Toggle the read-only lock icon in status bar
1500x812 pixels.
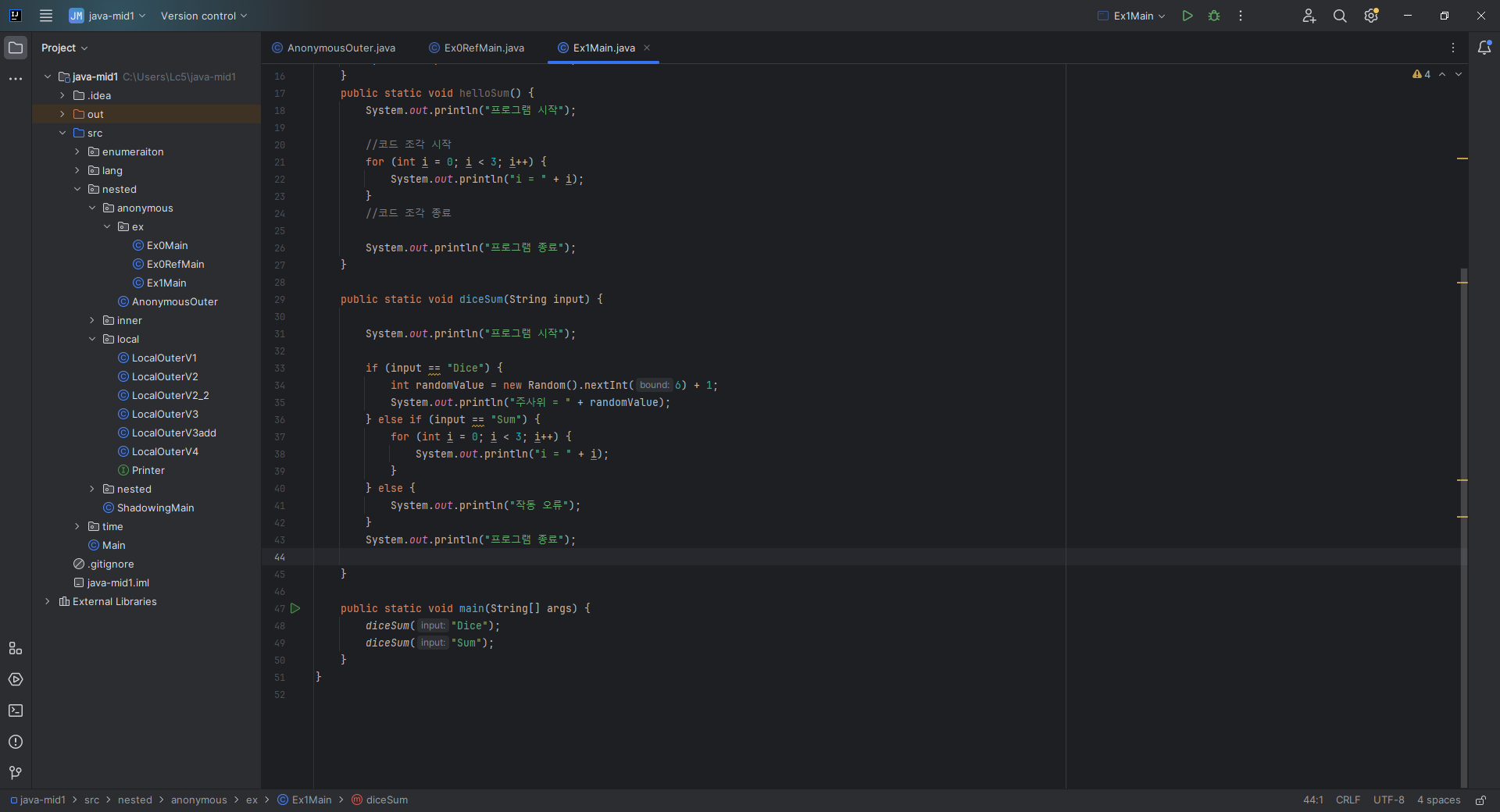click(1480, 800)
